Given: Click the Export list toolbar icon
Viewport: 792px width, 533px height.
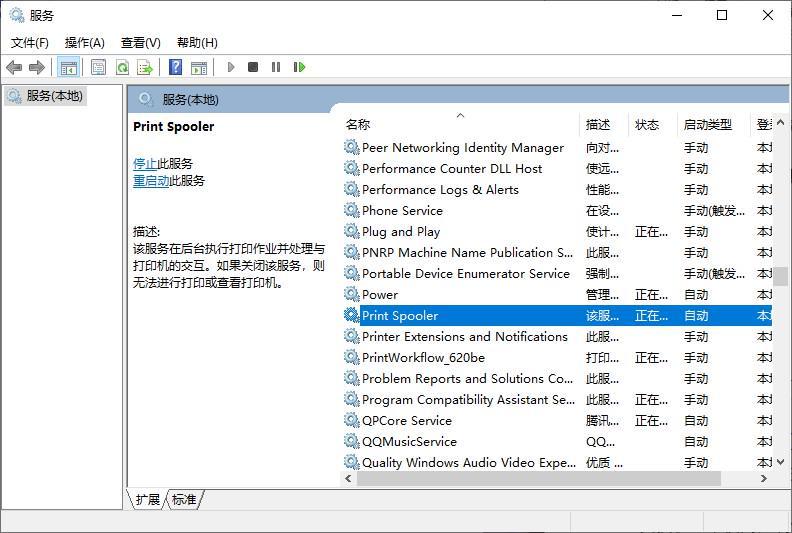Looking at the screenshot, I should click(x=145, y=67).
